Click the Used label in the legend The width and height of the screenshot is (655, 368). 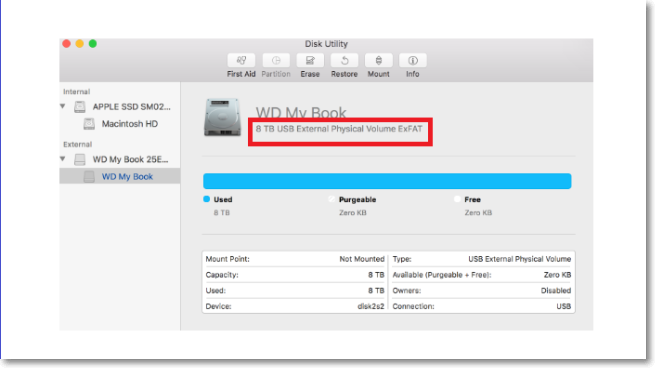(x=223, y=200)
